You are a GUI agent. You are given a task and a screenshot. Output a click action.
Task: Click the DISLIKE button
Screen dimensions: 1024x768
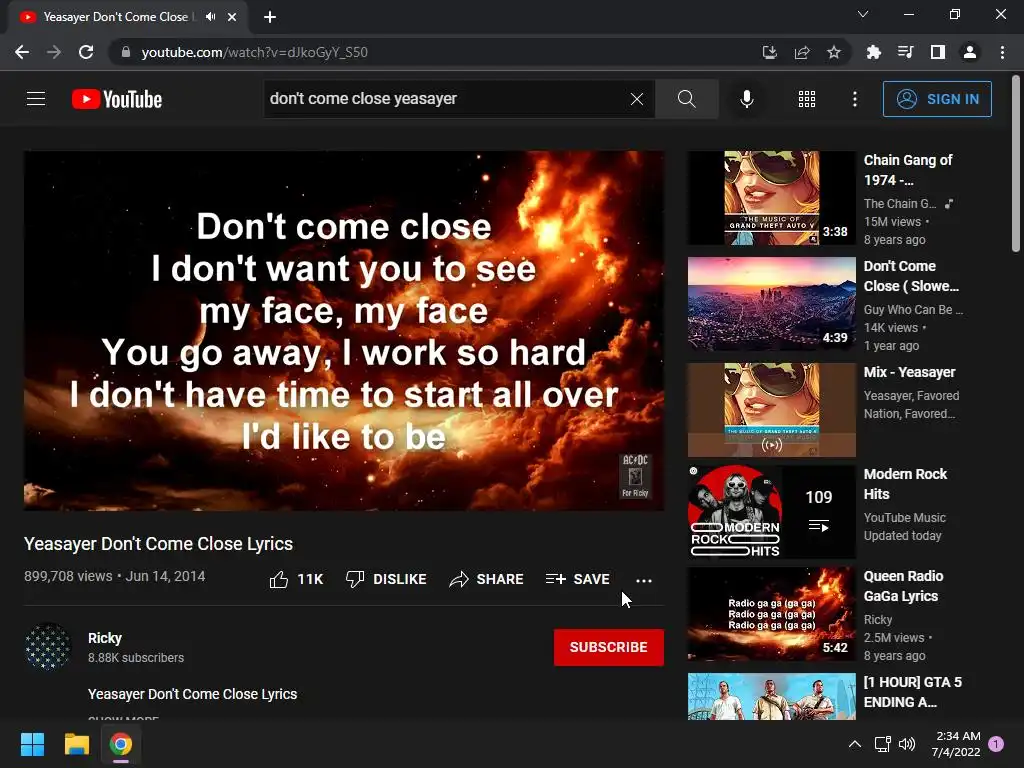(386, 579)
